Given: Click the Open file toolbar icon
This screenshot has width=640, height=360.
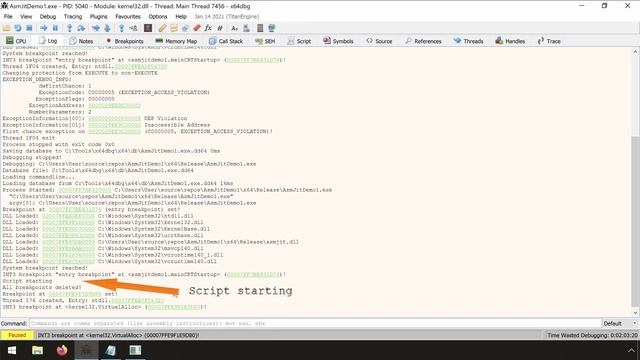Looking at the screenshot, I should pos(7,28).
